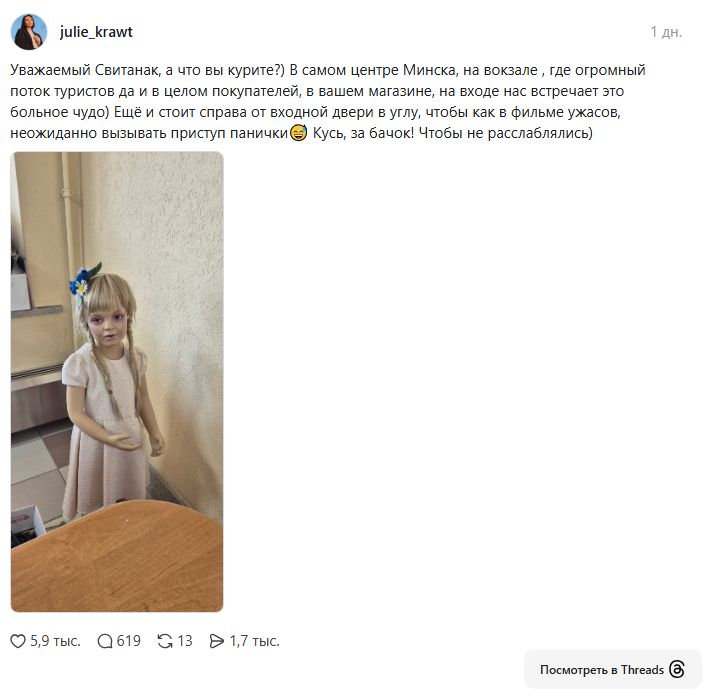Click the word "Минска" in post text
The width and height of the screenshot is (709, 697).
pos(429,70)
